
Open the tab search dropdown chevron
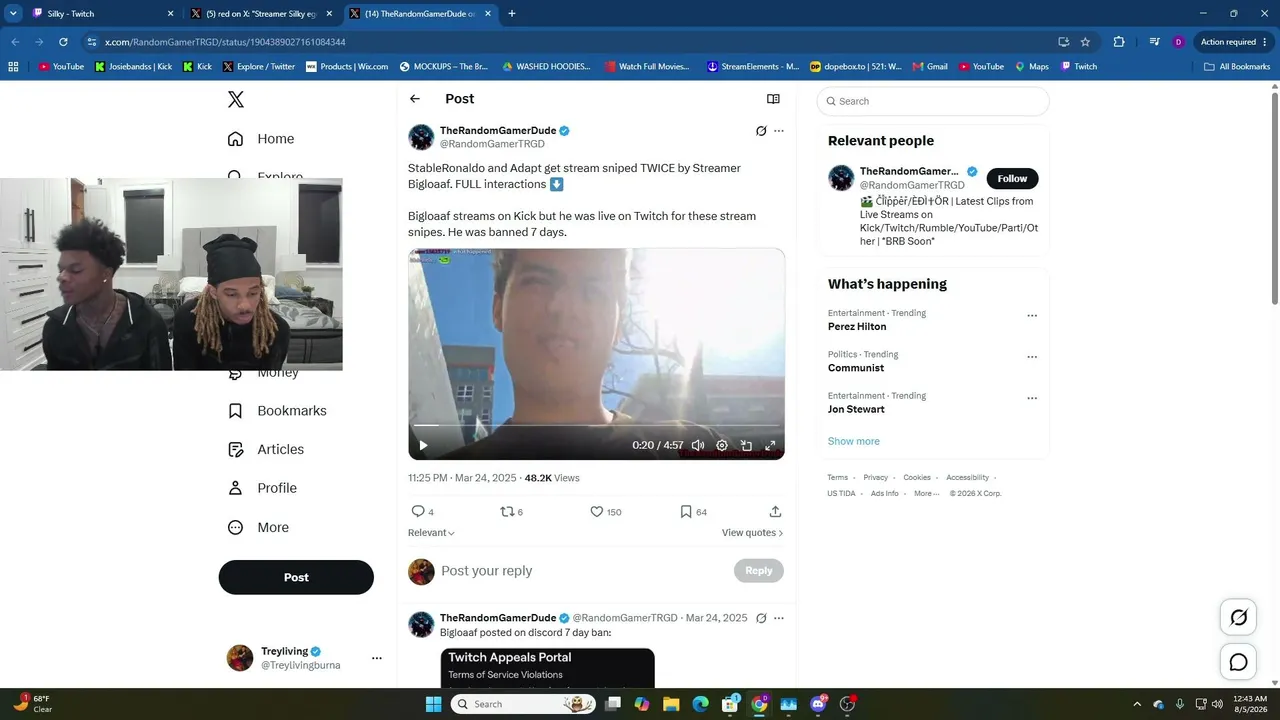(x=13, y=13)
